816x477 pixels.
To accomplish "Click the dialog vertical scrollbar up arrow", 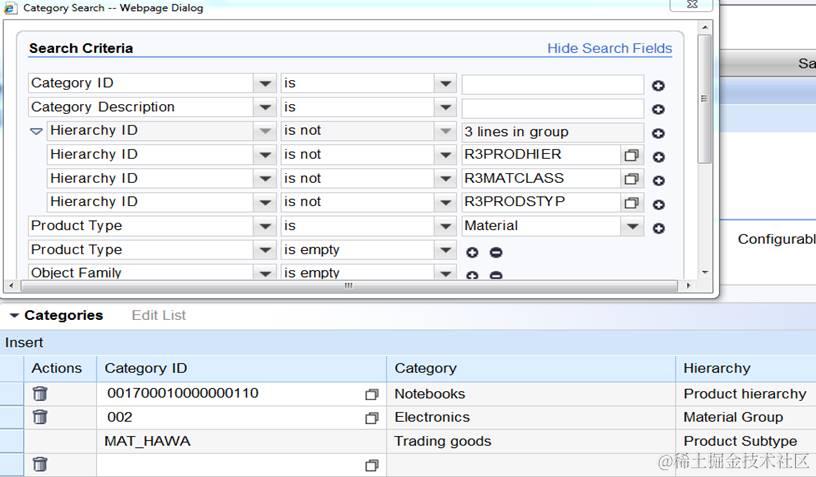I will coord(705,27).
